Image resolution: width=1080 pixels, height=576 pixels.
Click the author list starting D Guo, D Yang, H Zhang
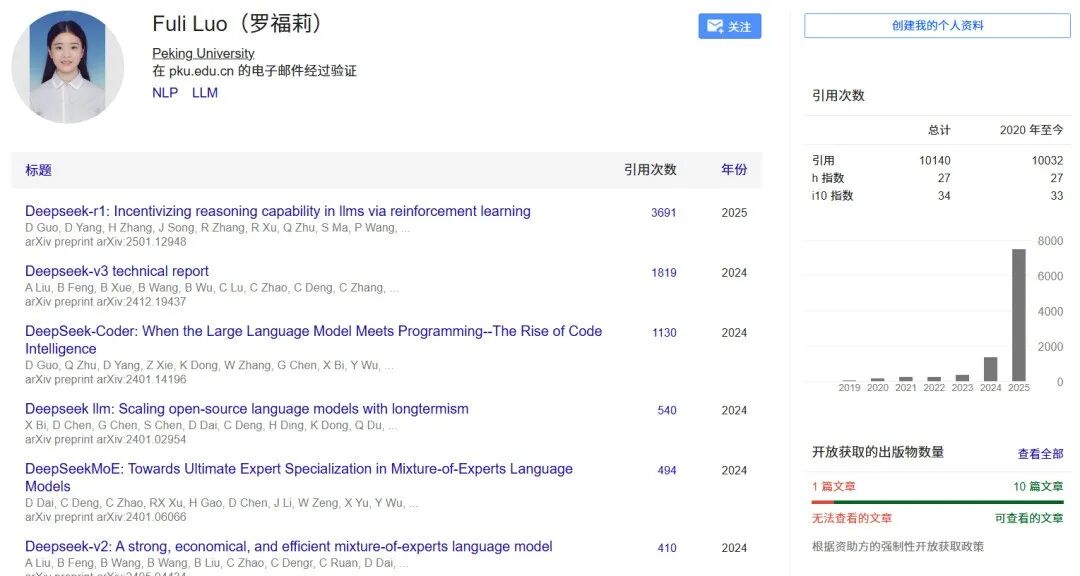[x=218, y=228]
